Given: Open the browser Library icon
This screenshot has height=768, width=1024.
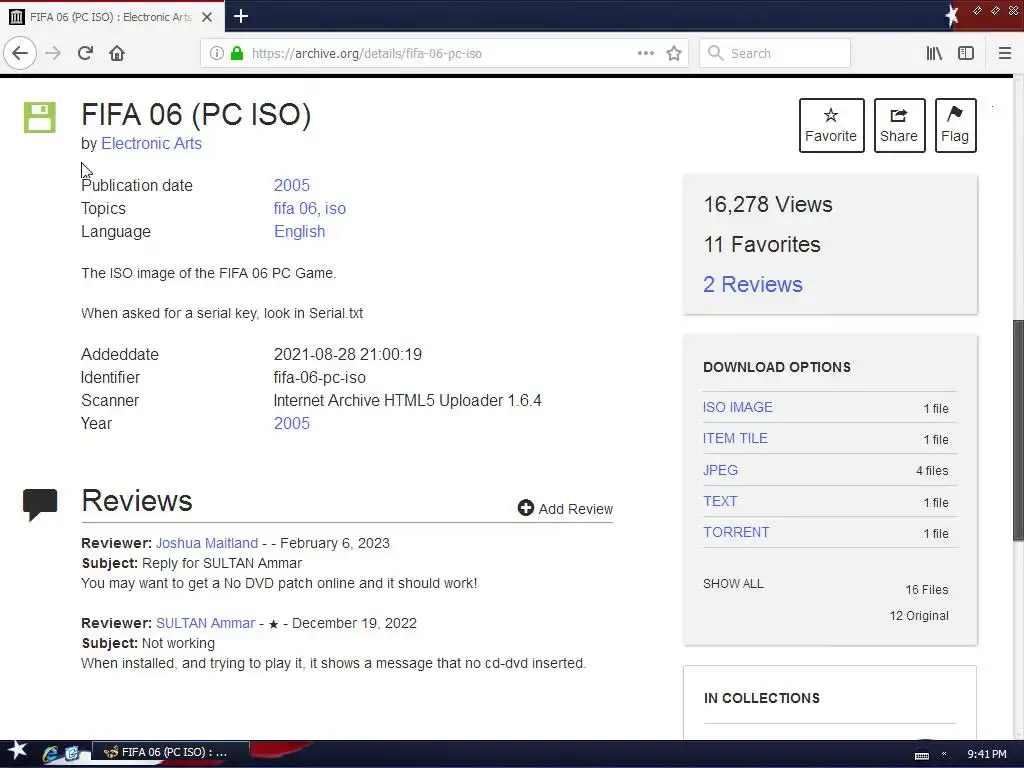Looking at the screenshot, I should (934, 54).
